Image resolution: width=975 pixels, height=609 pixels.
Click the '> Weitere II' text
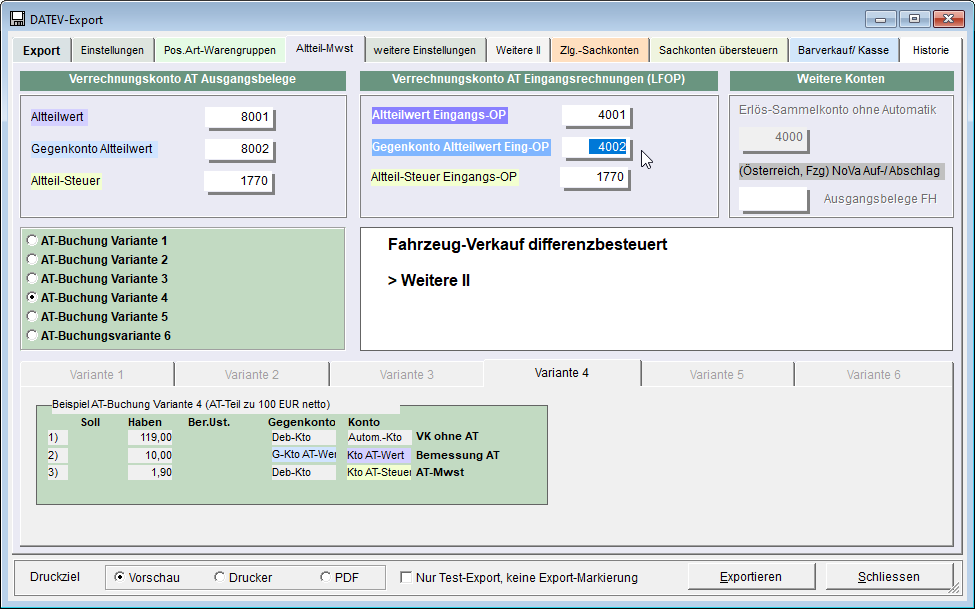tap(429, 281)
